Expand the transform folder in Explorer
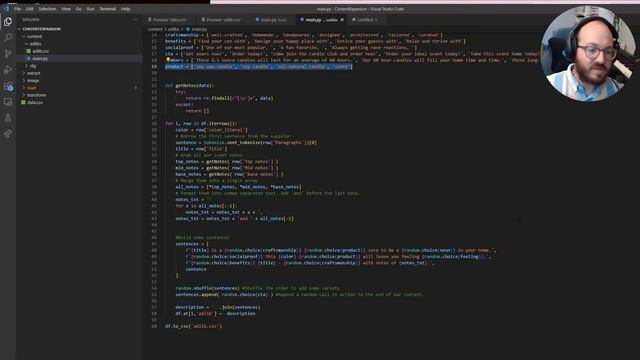The width and height of the screenshot is (640, 360). [x=36, y=95]
